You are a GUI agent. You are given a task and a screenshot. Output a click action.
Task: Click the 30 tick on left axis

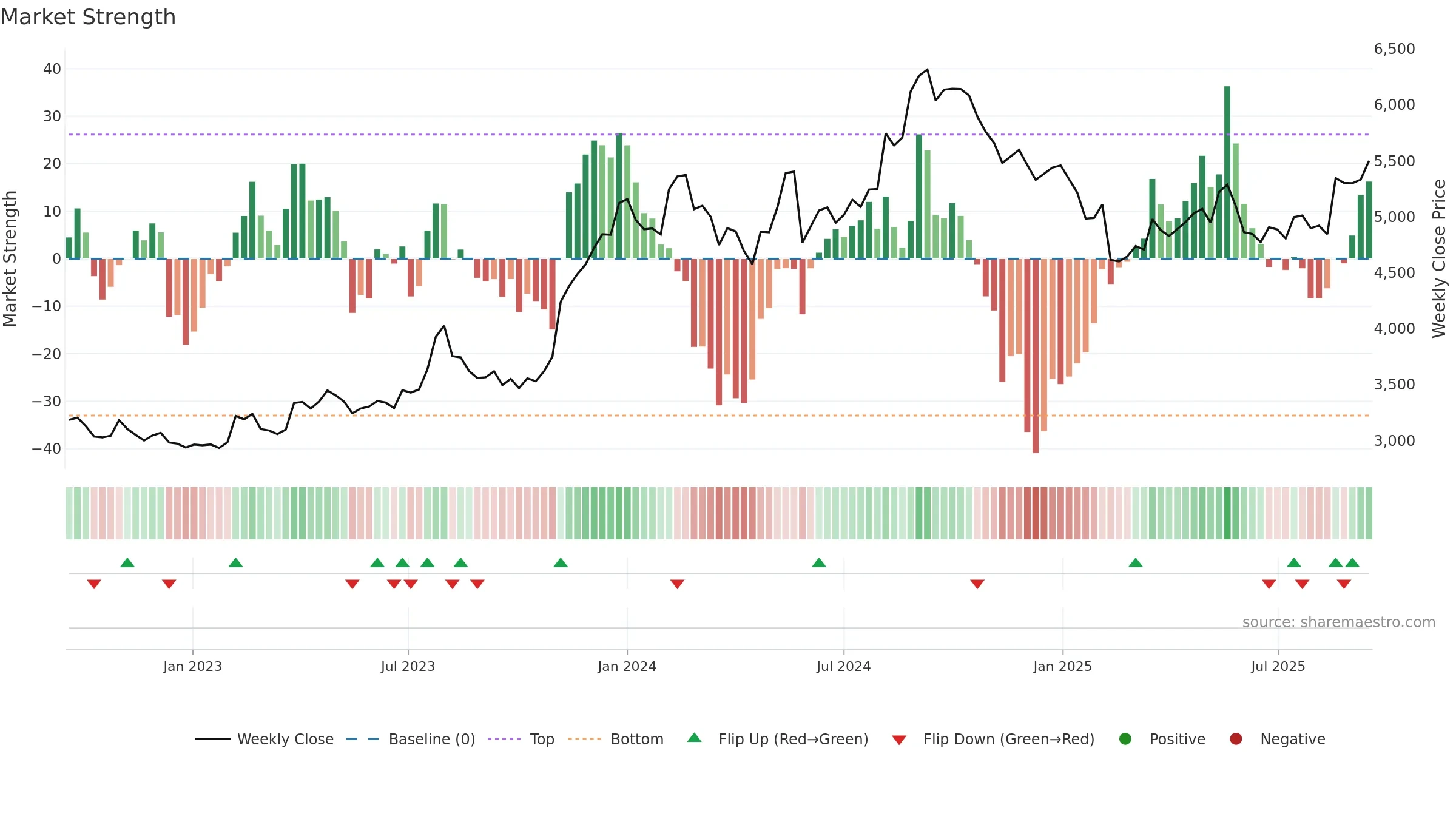52,116
